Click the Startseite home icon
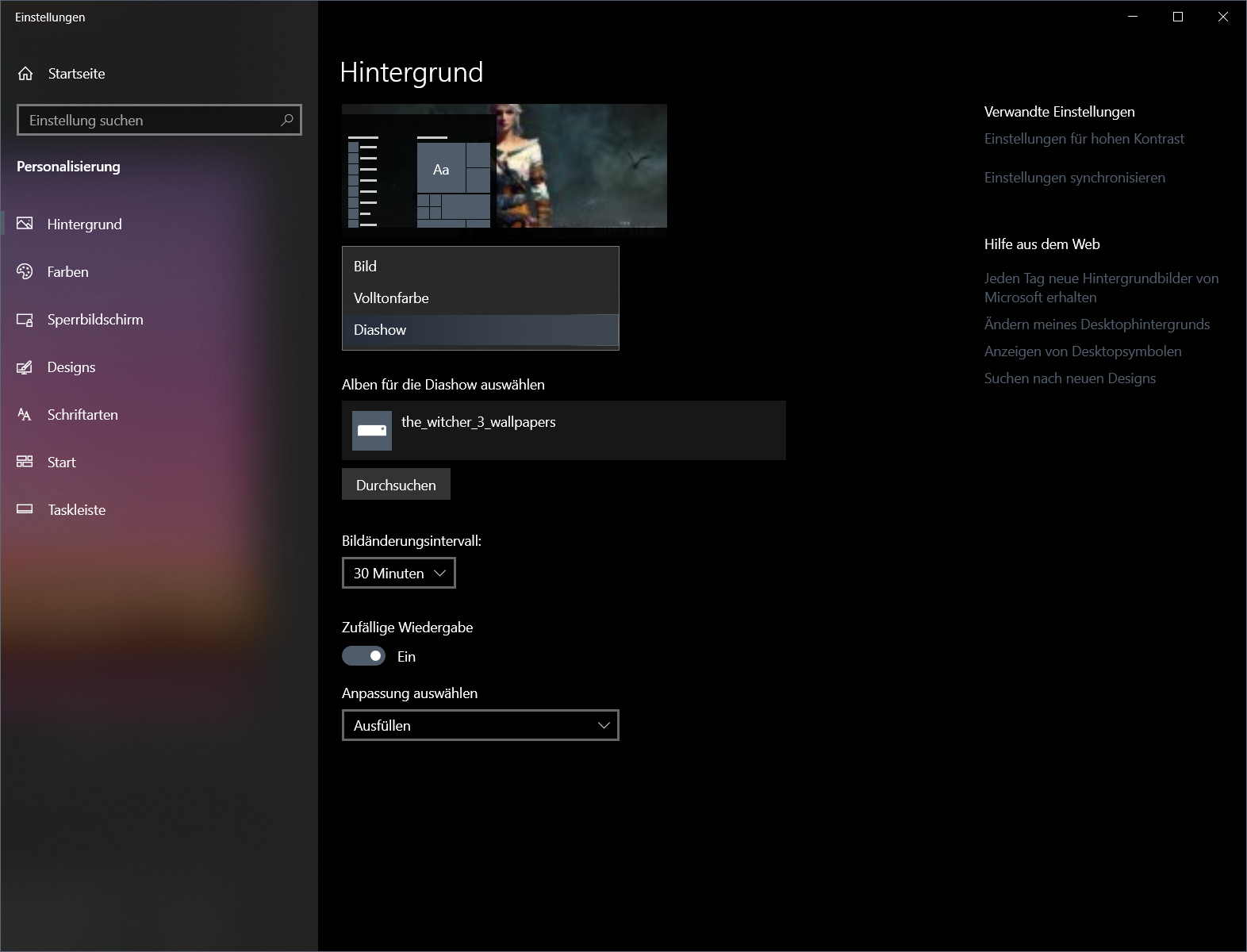The image size is (1247, 952). pyautogui.click(x=25, y=74)
